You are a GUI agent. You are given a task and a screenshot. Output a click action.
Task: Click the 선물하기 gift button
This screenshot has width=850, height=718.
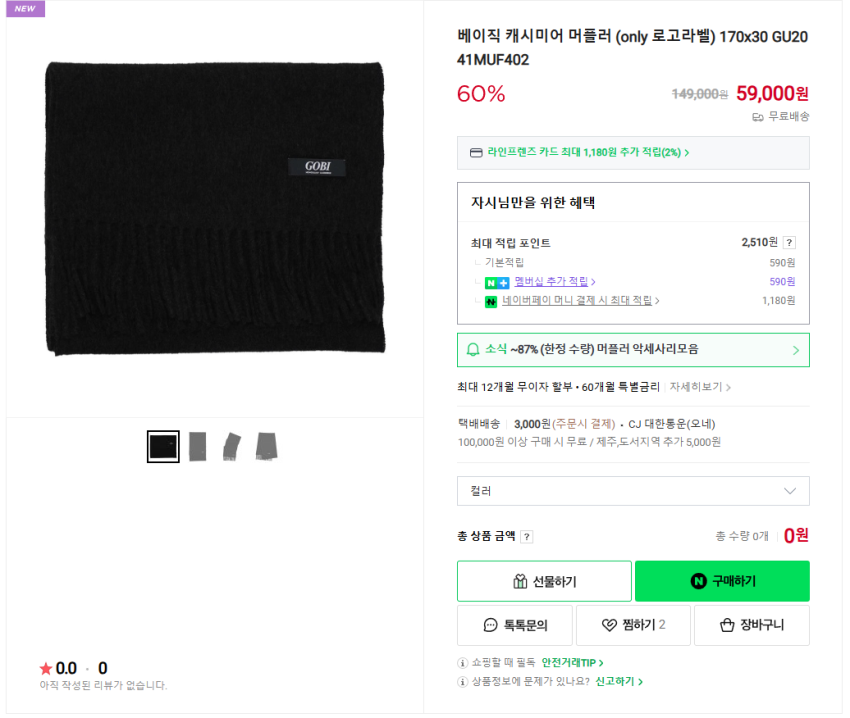coord(544,581)
